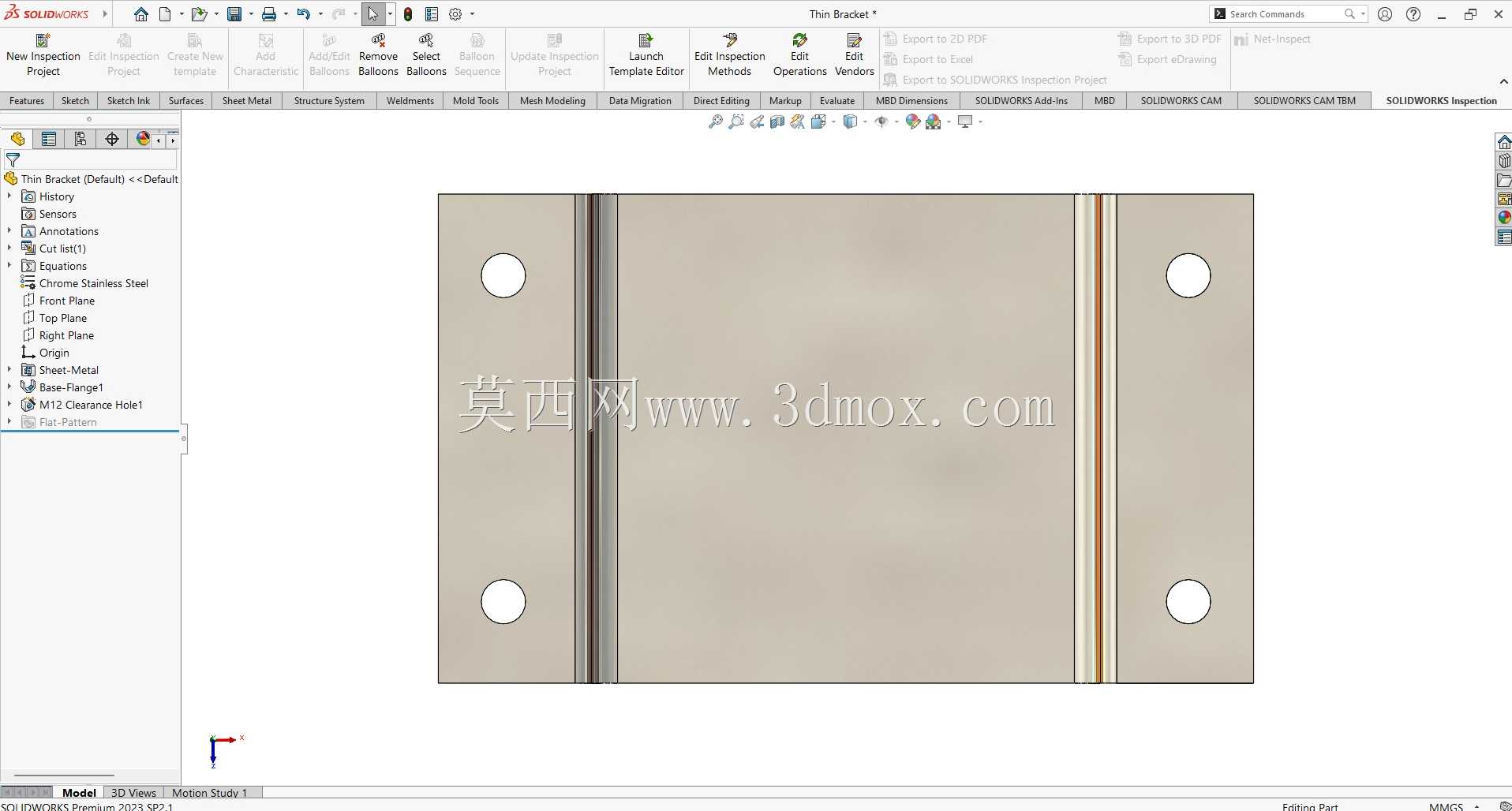
Task: Open the FeatureManager Design Tree tab
Action: point(17,139)
